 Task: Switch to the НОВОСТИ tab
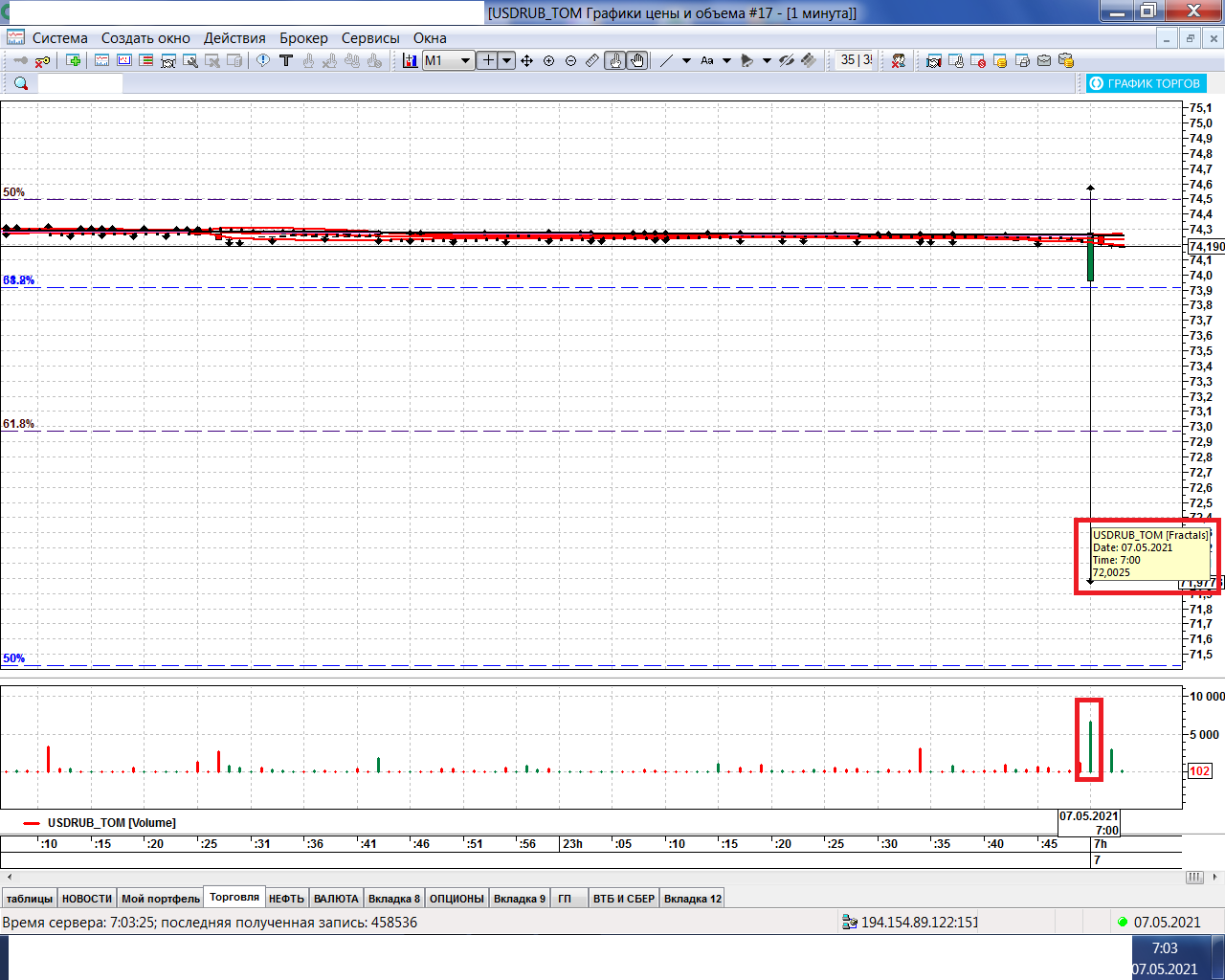click(x=87, y=899)
